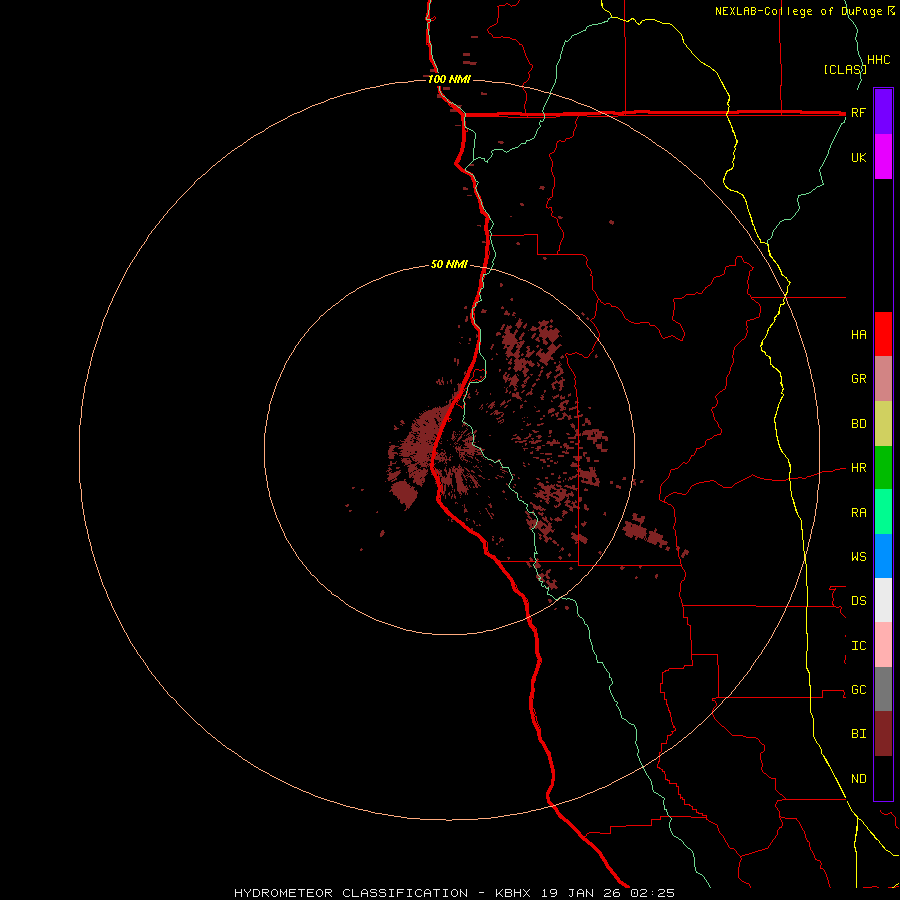The height and width of the screenshot is (900, 900).
Task: Click the RA light green swatch
Action: point(883,512)
